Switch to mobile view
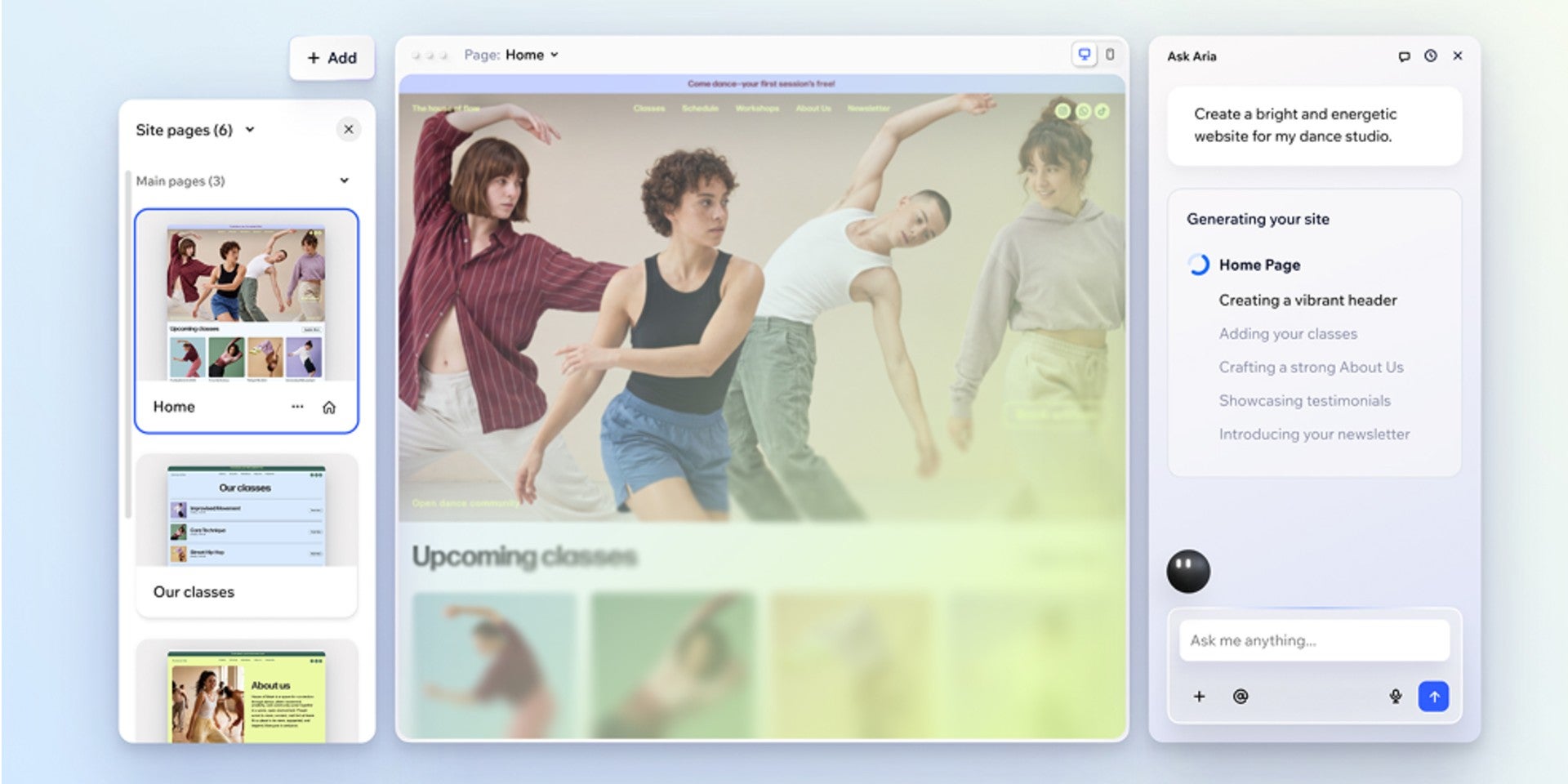This screenshot has height=784, width=1568. pyautogui.click(x=1110, y=55)
